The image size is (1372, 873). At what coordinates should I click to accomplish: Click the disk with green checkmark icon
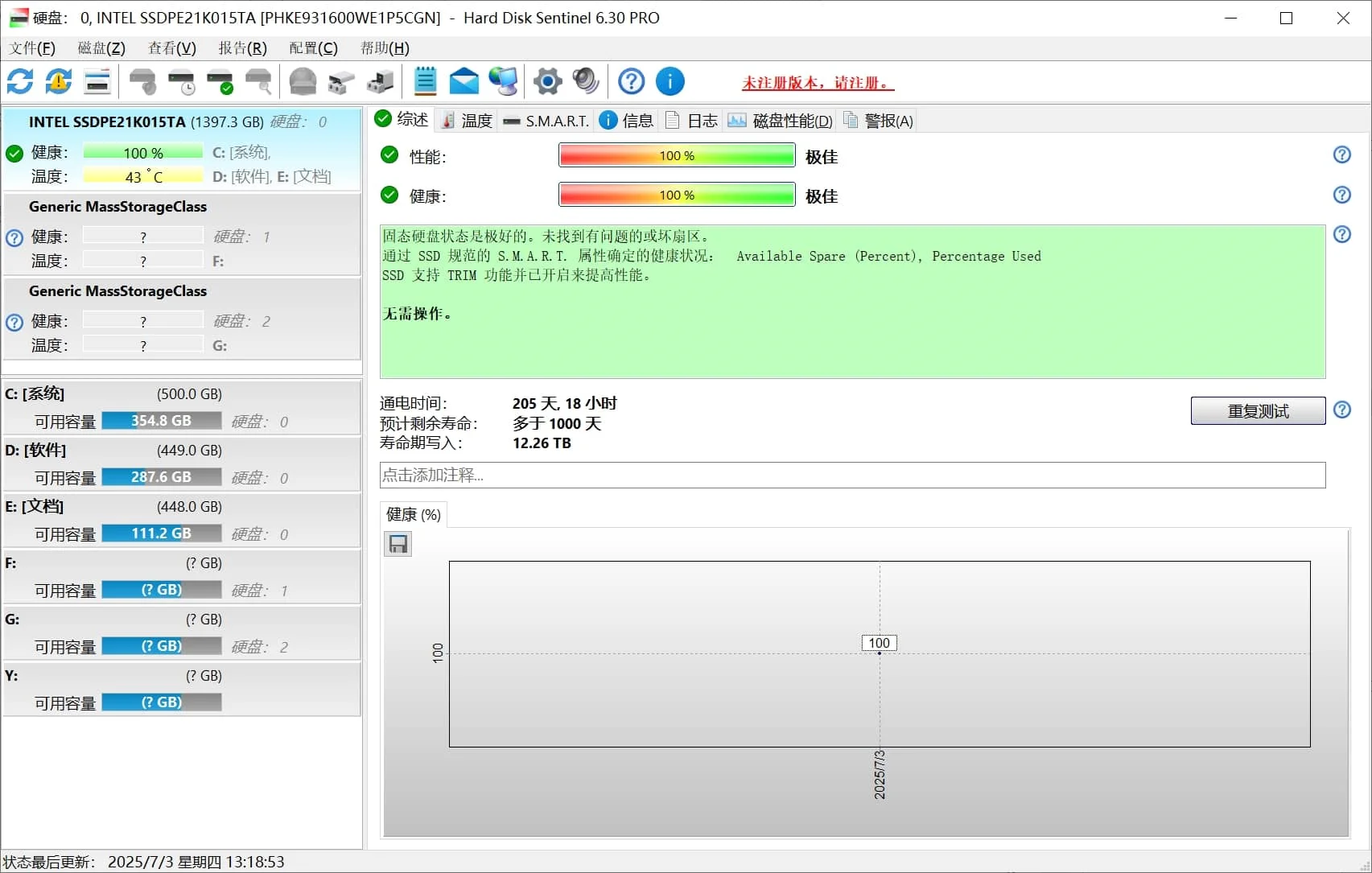tap(220, 81)
